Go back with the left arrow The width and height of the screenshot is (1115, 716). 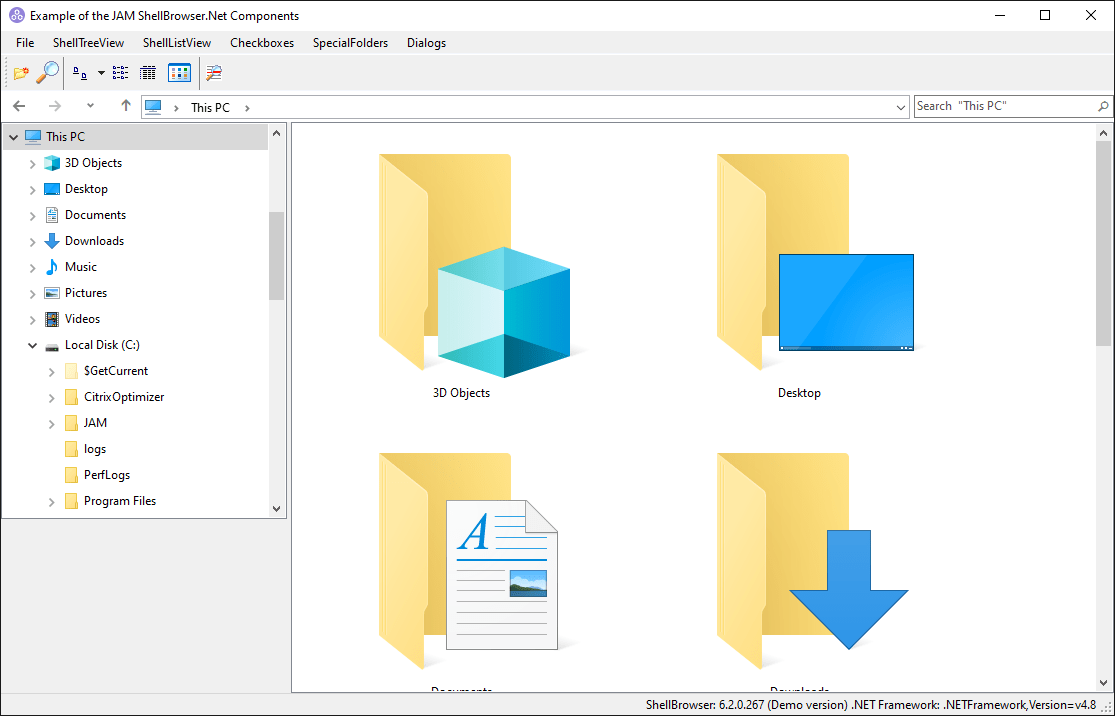pos(19,106)
